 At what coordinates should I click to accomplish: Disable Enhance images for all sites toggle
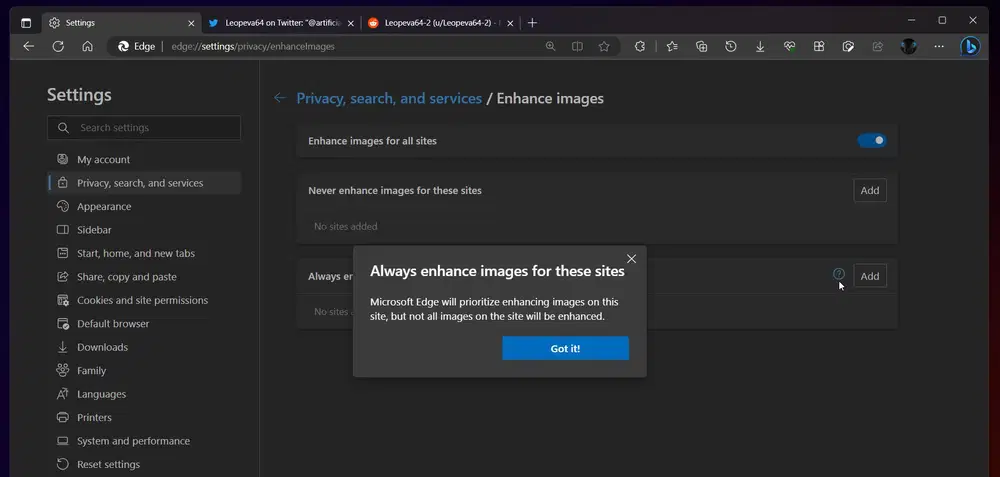[x=871, y=141]
